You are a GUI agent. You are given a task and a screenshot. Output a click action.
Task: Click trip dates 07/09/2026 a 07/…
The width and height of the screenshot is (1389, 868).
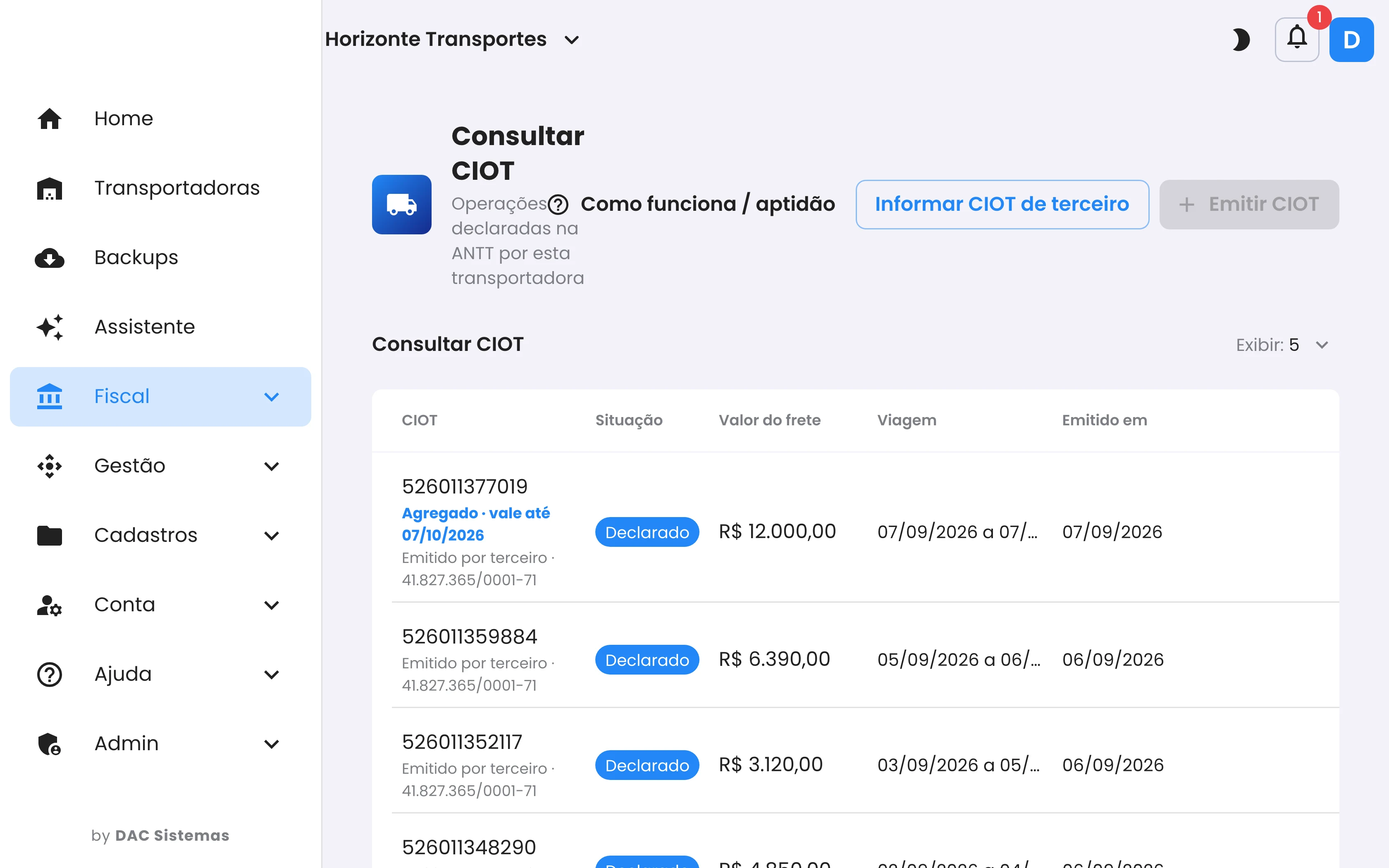[958, 532]
